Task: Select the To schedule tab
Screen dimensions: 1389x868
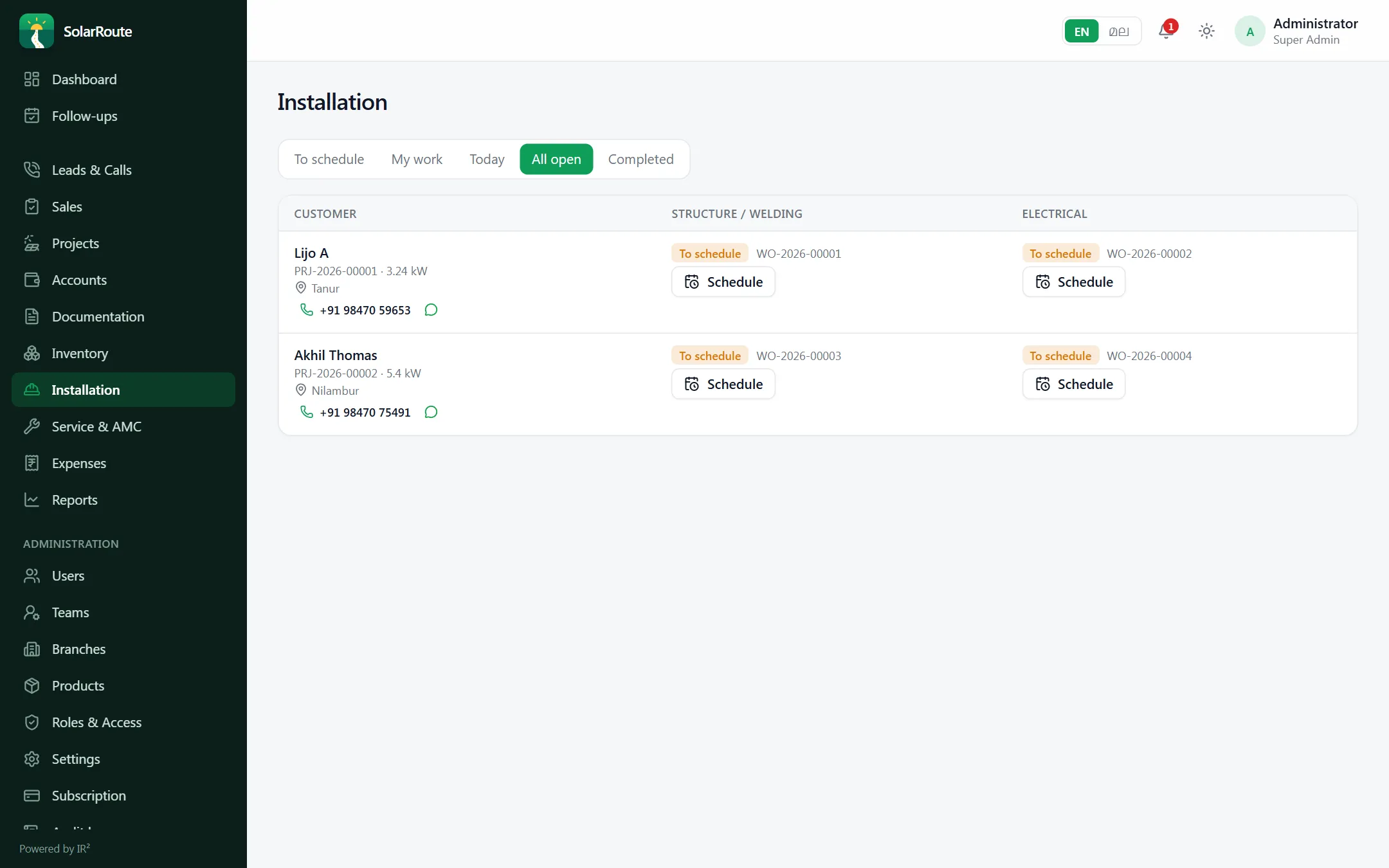Action: [x=329, y=159]
